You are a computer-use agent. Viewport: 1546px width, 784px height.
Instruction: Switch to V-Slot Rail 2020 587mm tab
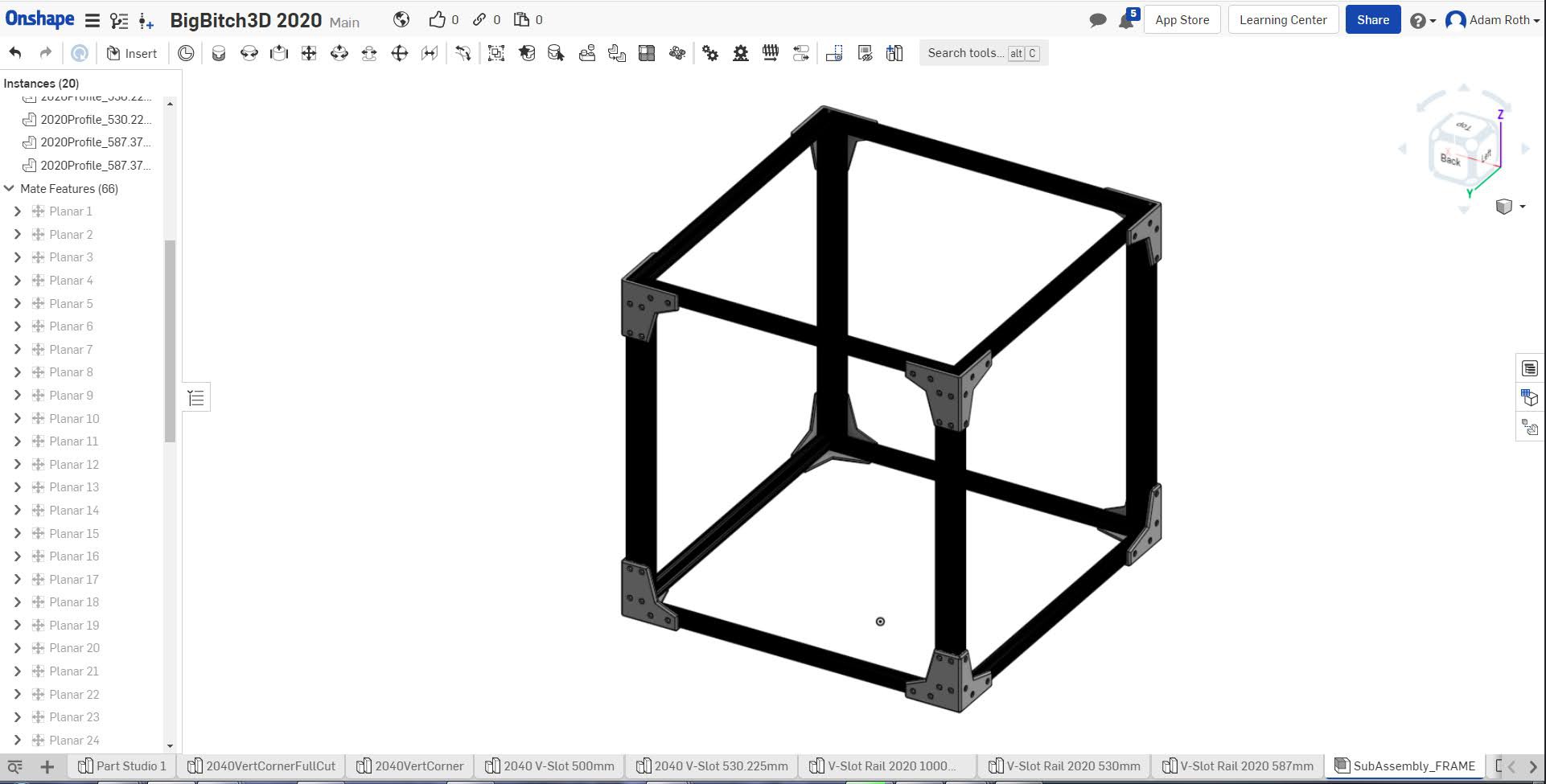[1238, 766]
